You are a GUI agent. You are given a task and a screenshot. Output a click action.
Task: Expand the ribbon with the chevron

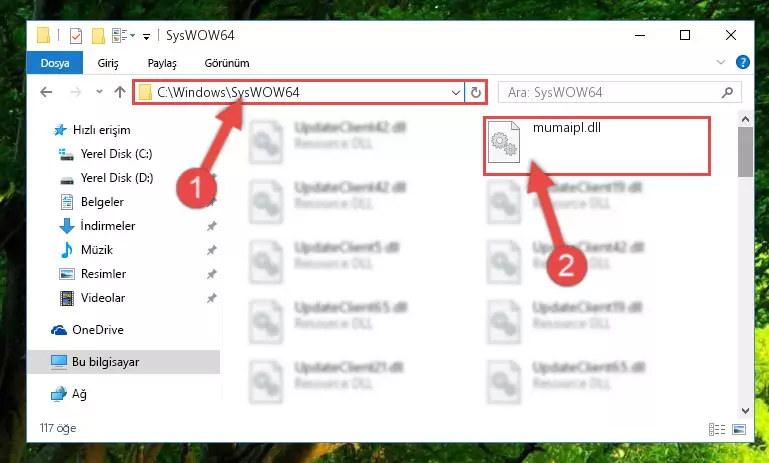pyautogui.click(x=720, y=62)
